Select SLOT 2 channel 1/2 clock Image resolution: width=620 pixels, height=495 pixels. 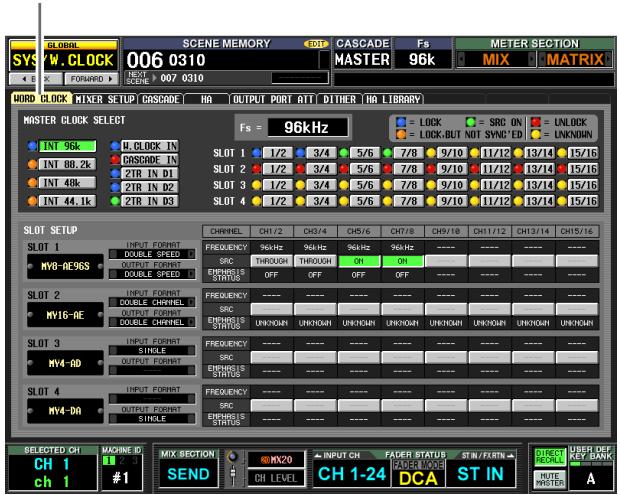(x=278, y=169)
